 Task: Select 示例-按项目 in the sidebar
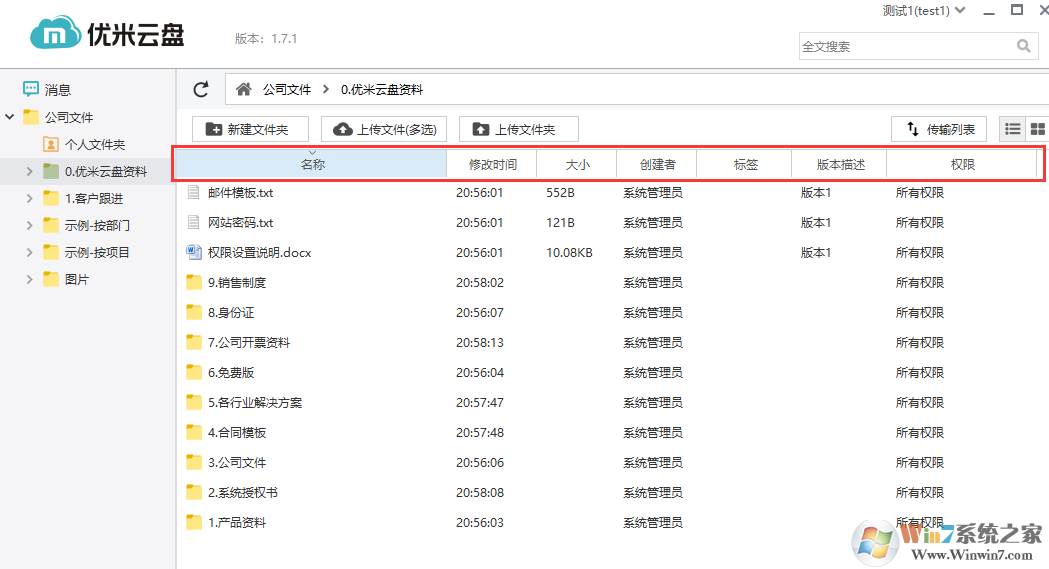[x=97, y=252]
